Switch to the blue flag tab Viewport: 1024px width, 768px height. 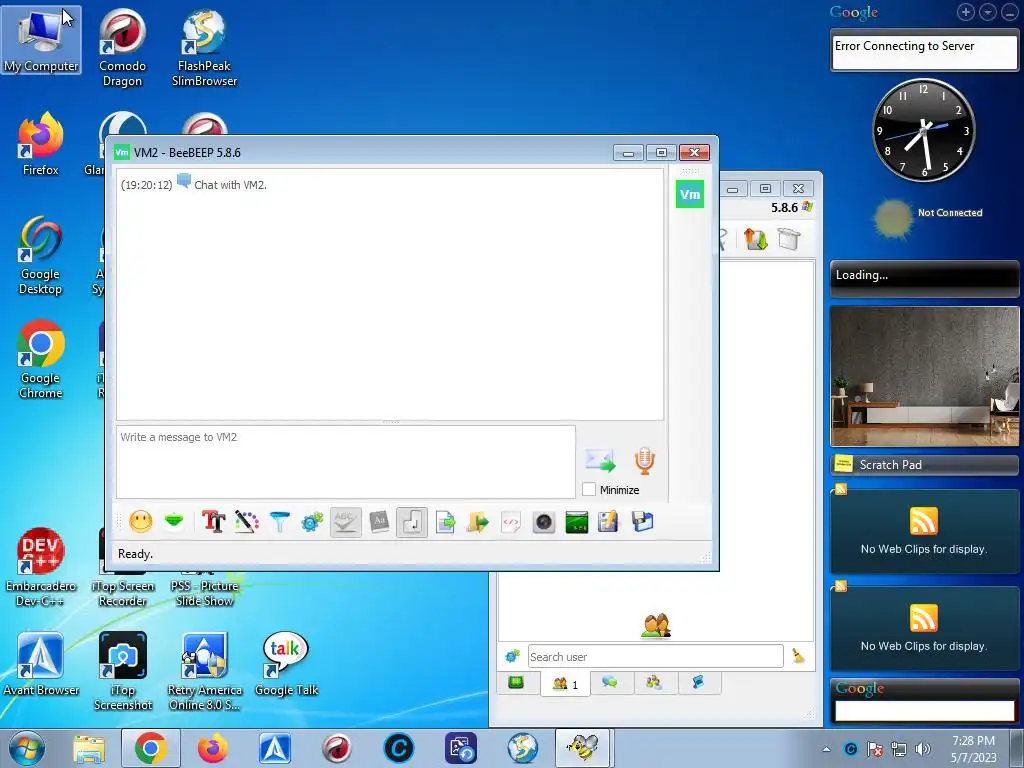698,683
